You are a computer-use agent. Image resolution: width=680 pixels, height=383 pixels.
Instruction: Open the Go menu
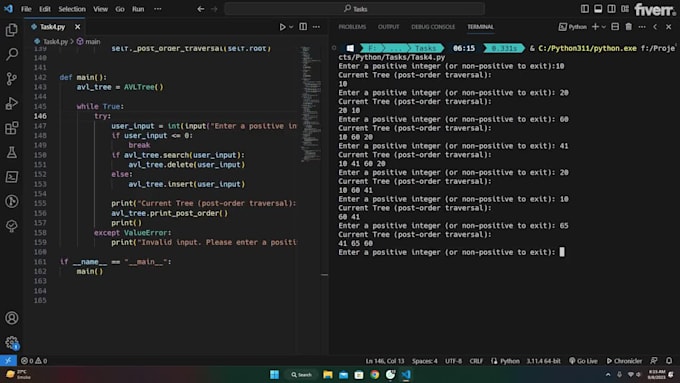click(120, 9)
